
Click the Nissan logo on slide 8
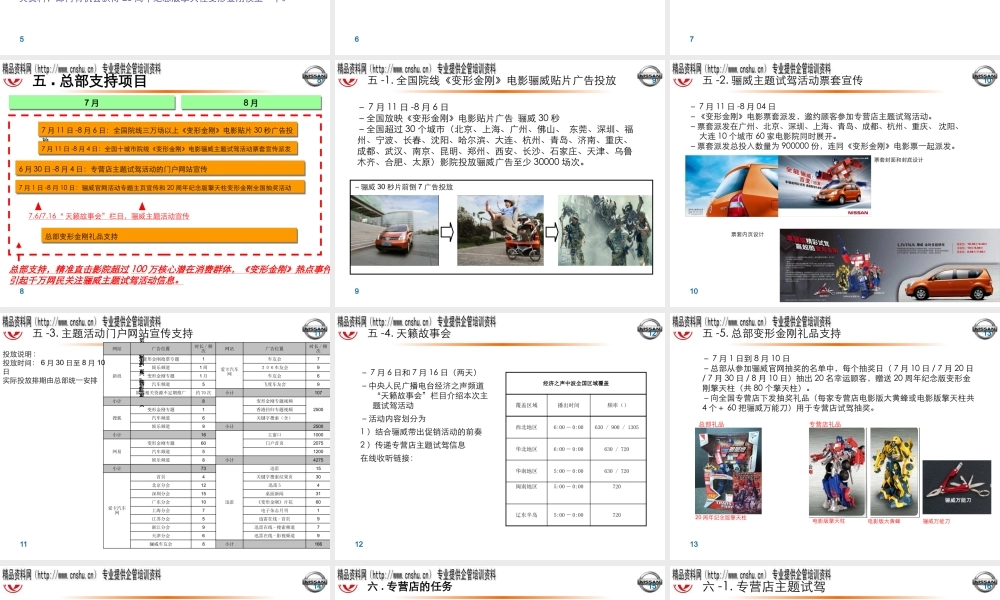314,76
